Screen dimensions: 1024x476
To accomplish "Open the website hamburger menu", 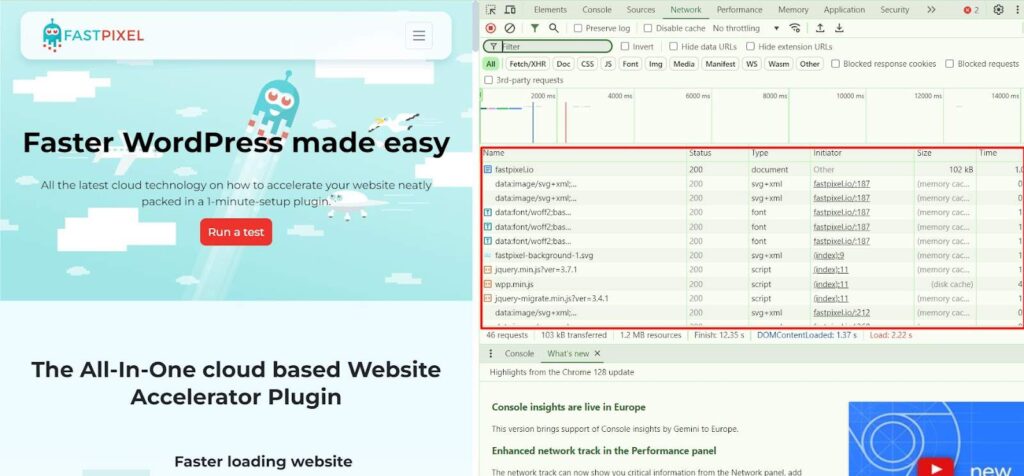I will (419, 36).
